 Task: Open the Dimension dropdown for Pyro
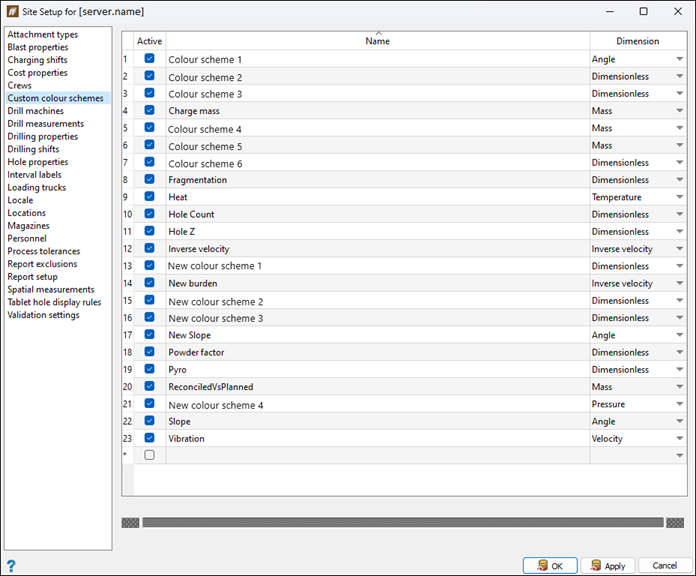click(679, 369)
